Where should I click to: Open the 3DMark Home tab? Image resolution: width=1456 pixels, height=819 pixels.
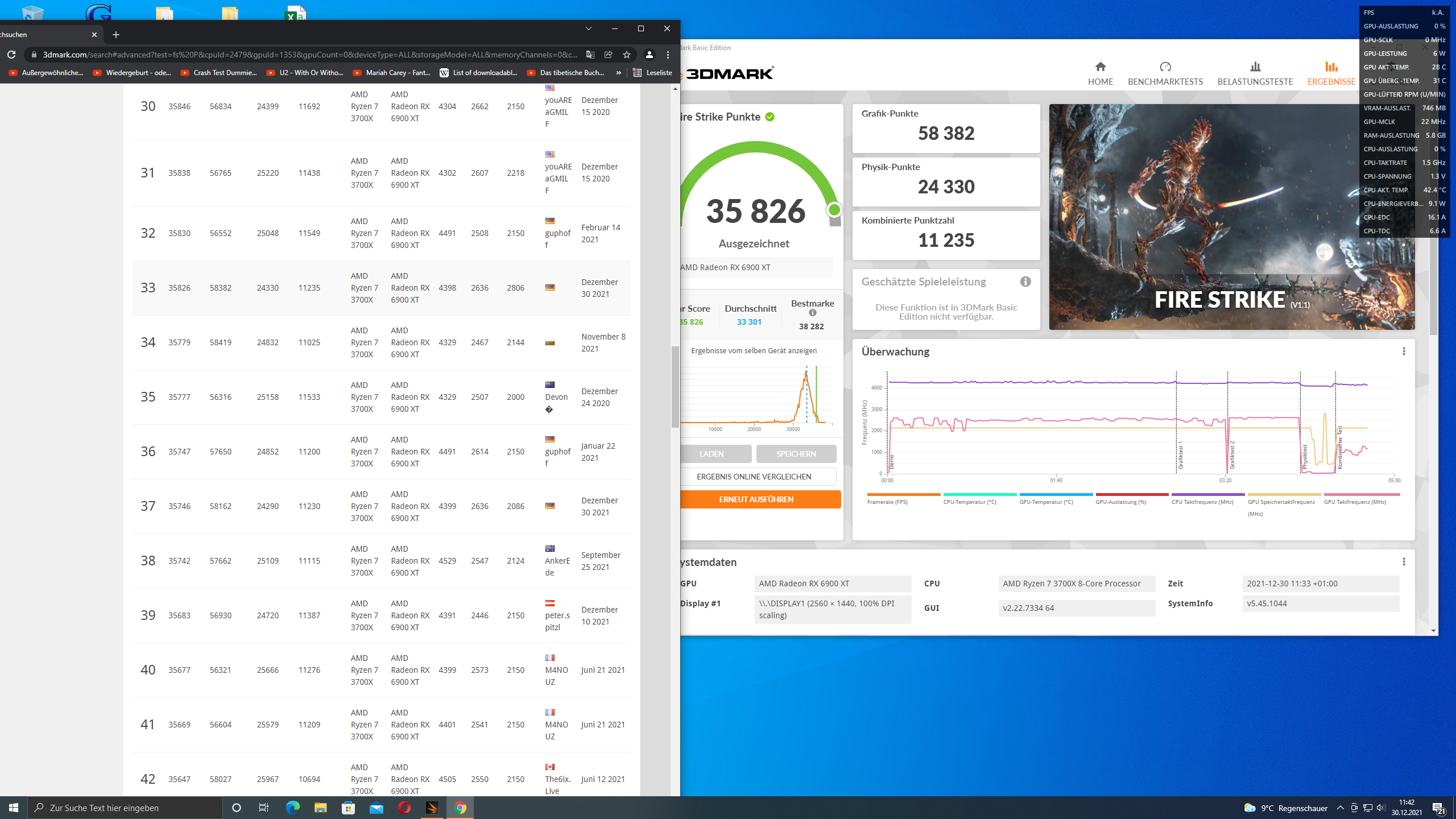click(1100, 73)
